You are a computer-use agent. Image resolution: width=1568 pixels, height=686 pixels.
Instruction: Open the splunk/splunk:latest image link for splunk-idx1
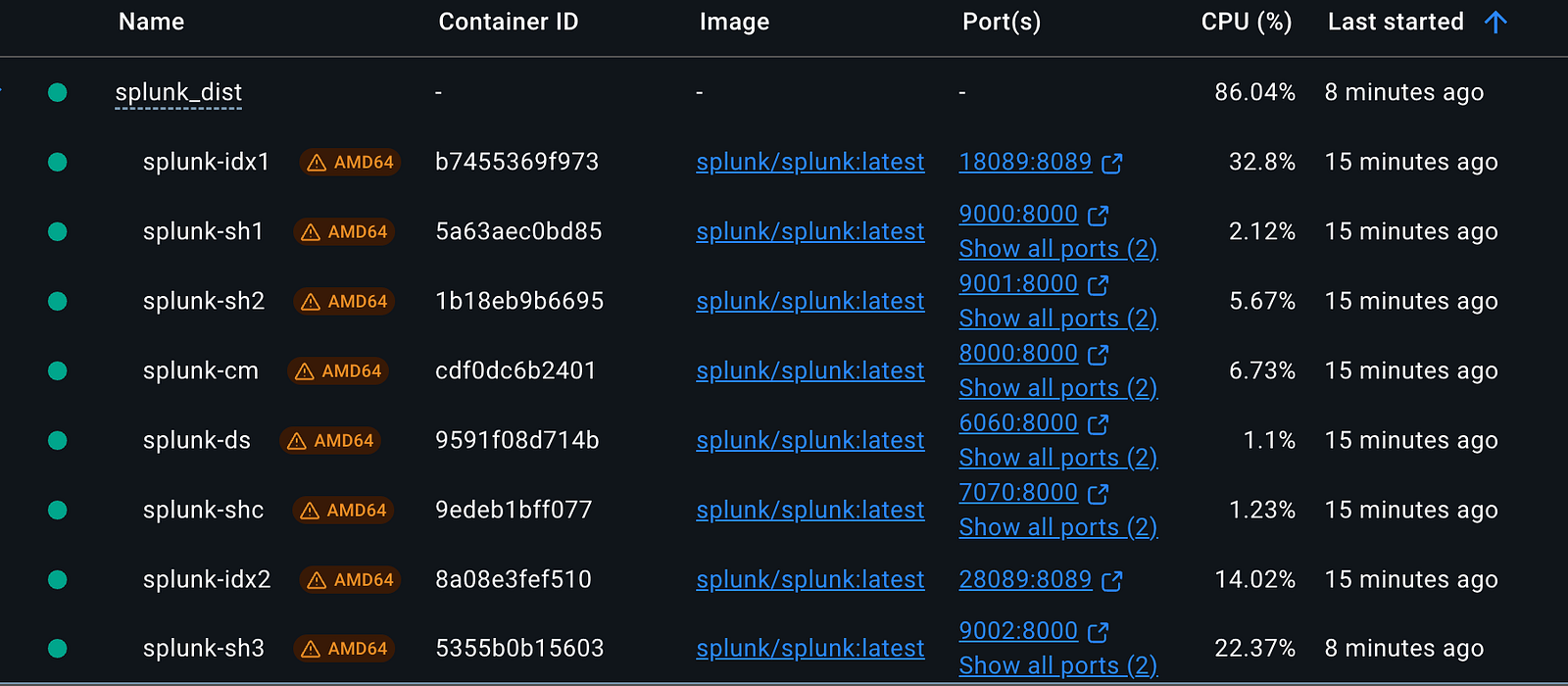pyautogui.click(x=809, y=163)
